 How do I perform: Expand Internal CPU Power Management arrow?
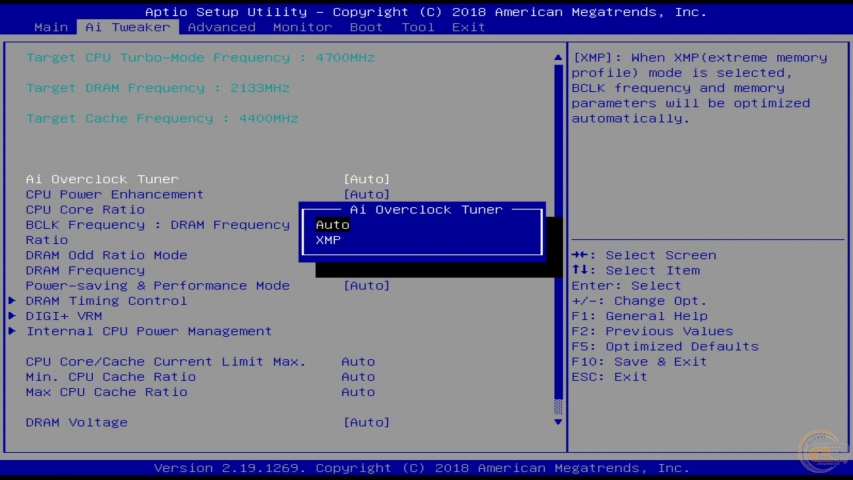(x=13, y=331)
